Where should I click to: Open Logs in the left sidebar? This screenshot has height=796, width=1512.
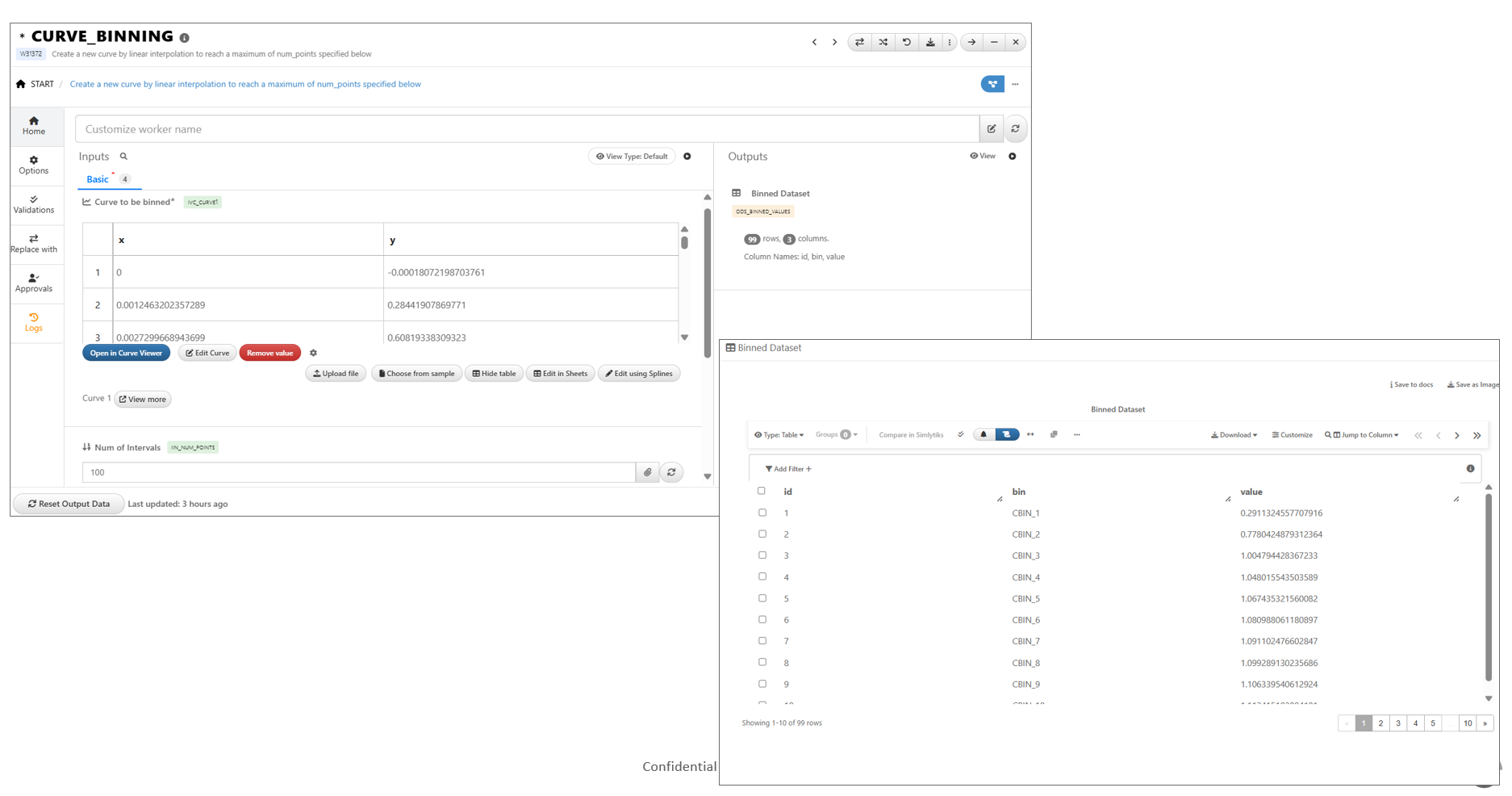coord(34,322)
